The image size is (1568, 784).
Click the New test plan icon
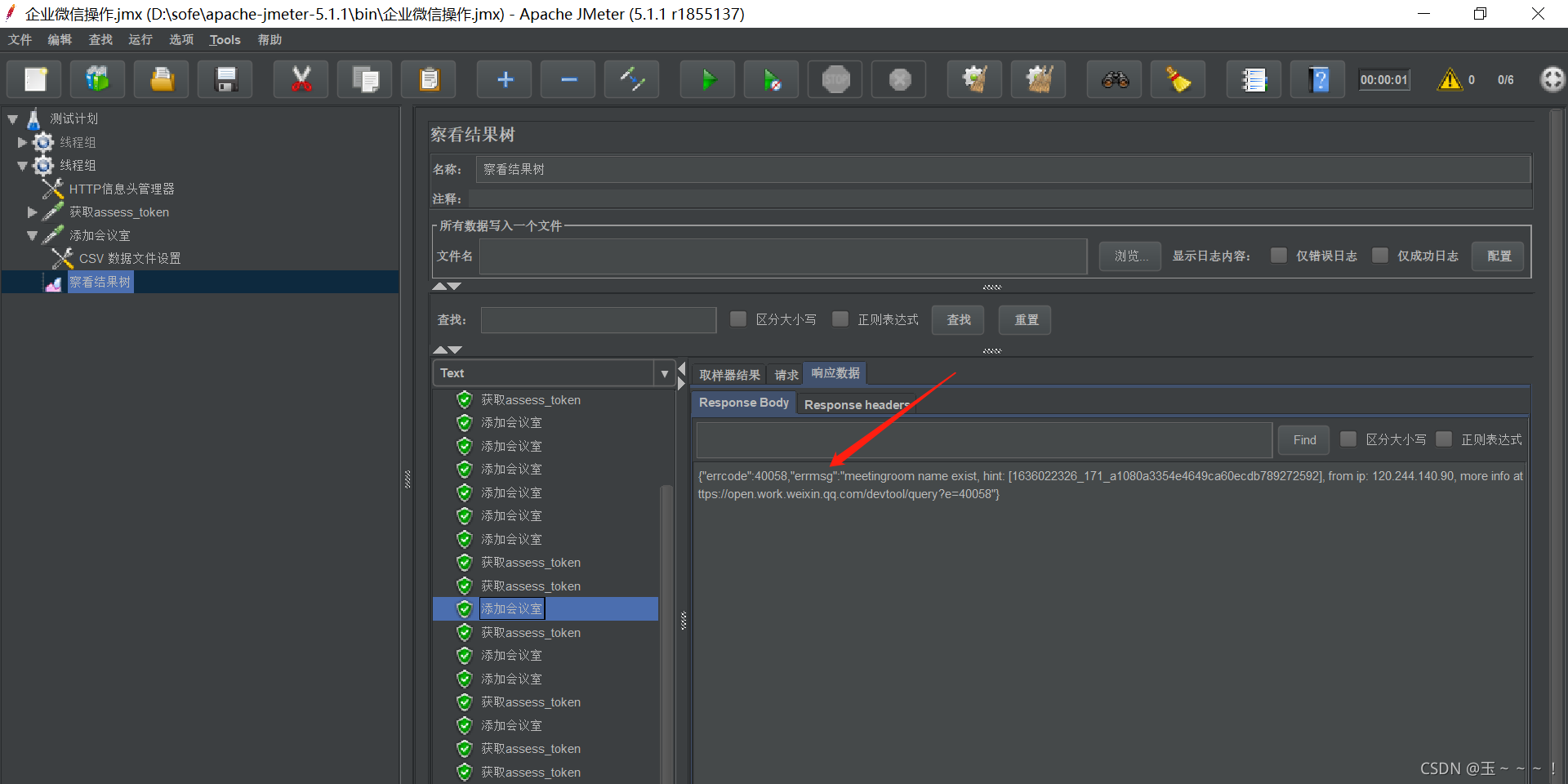tap(34, 79)
